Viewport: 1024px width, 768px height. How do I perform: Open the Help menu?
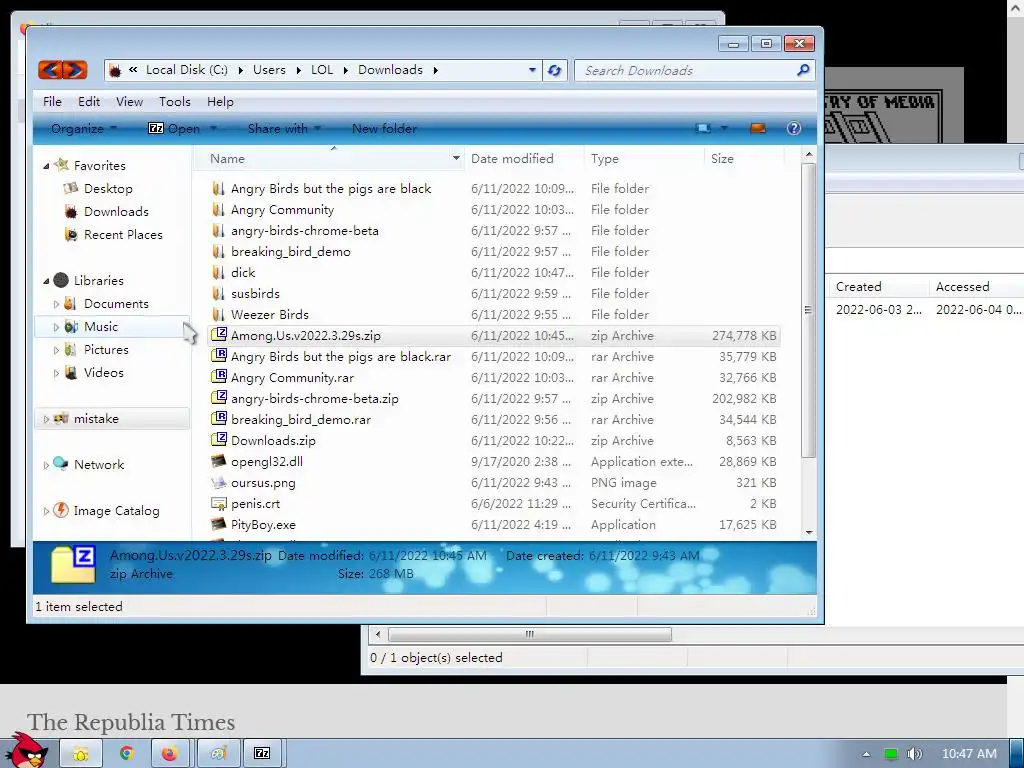(x=220, y=102)
